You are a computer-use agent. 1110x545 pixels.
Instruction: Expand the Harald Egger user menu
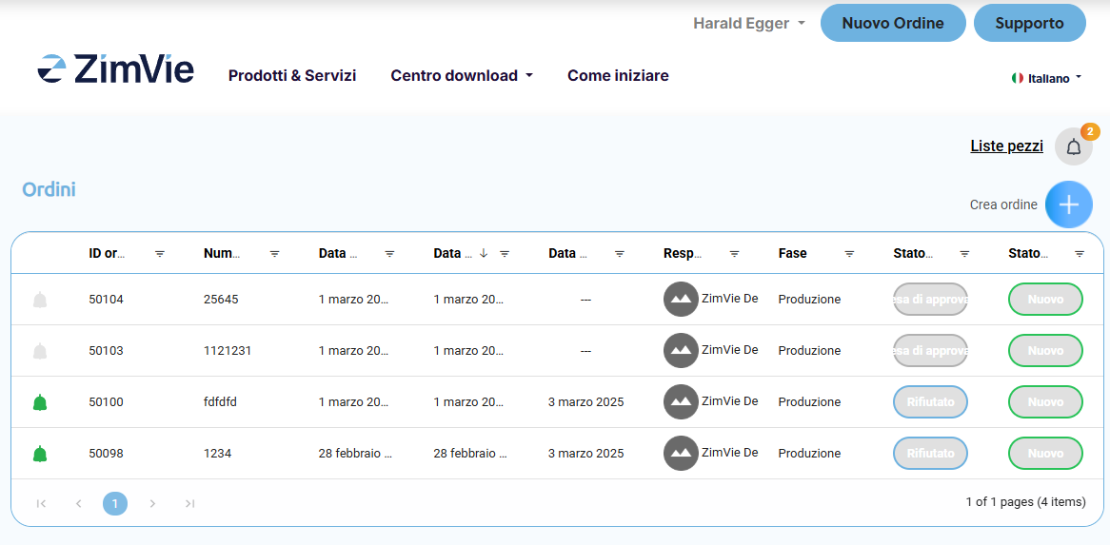[x=749, y=23]
